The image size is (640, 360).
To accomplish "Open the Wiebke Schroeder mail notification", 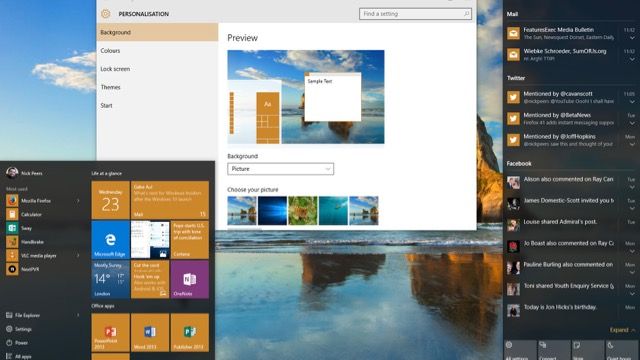I will click(x=571, y=55).
